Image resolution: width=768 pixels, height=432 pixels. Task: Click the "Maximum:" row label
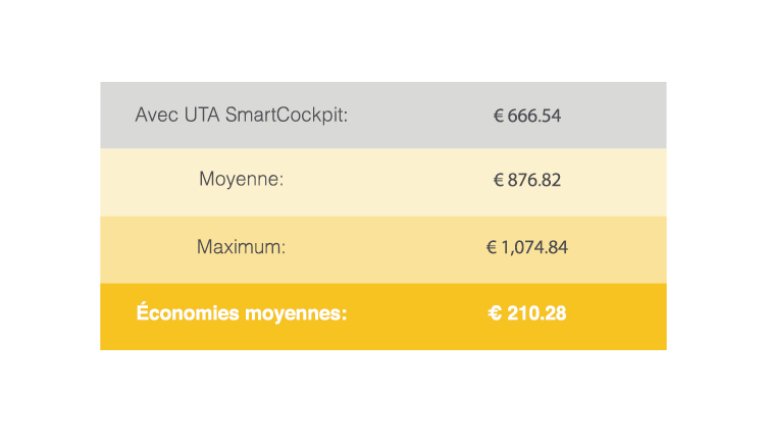point(241,247)
